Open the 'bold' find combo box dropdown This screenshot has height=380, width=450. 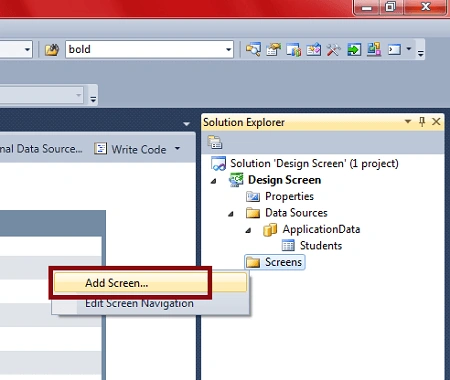[x=228, y=50]
